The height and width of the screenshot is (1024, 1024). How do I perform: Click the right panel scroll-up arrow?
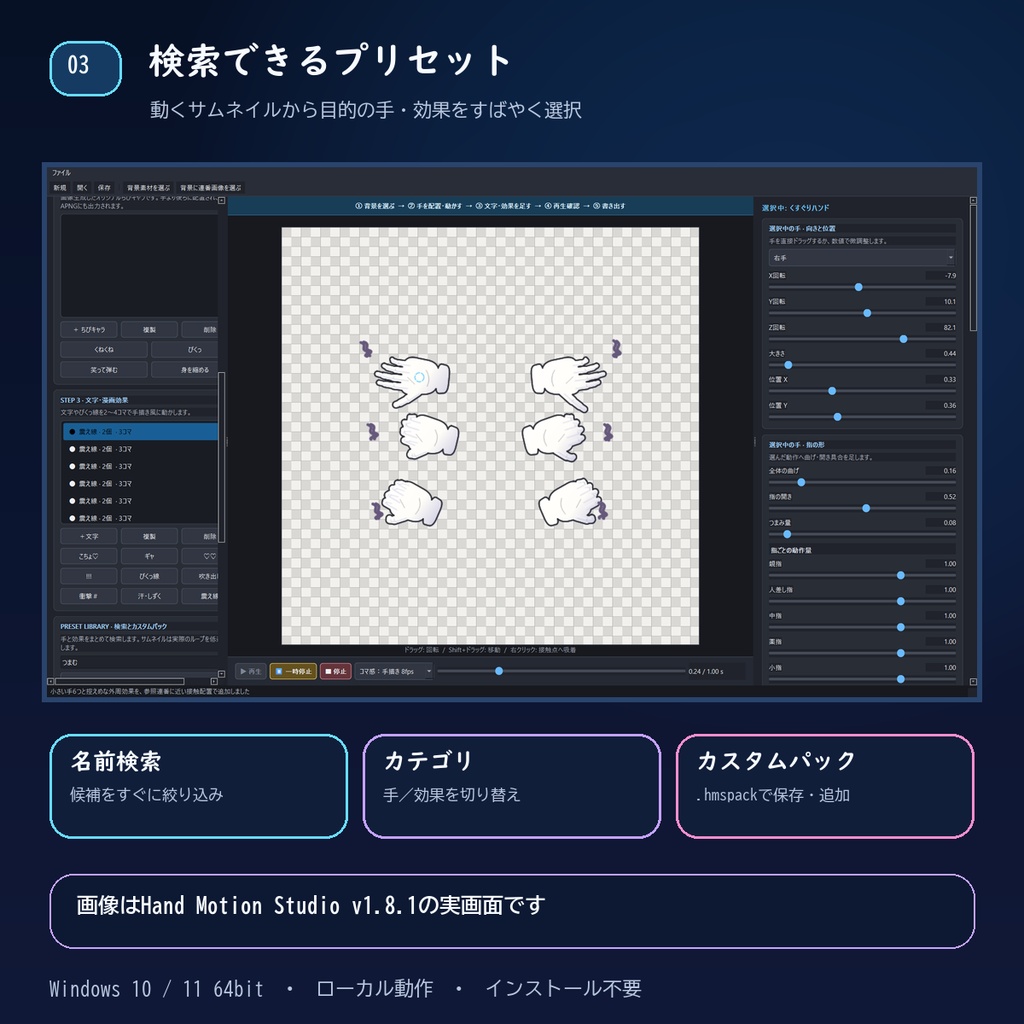[x=973, y=200]
